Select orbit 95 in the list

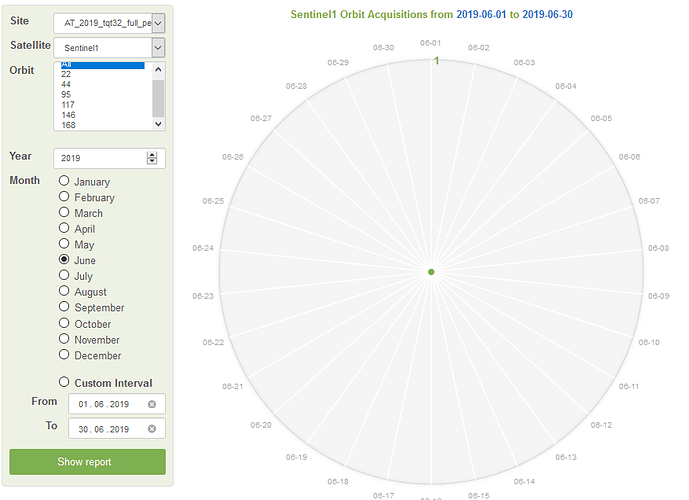(x=66, y=94)
